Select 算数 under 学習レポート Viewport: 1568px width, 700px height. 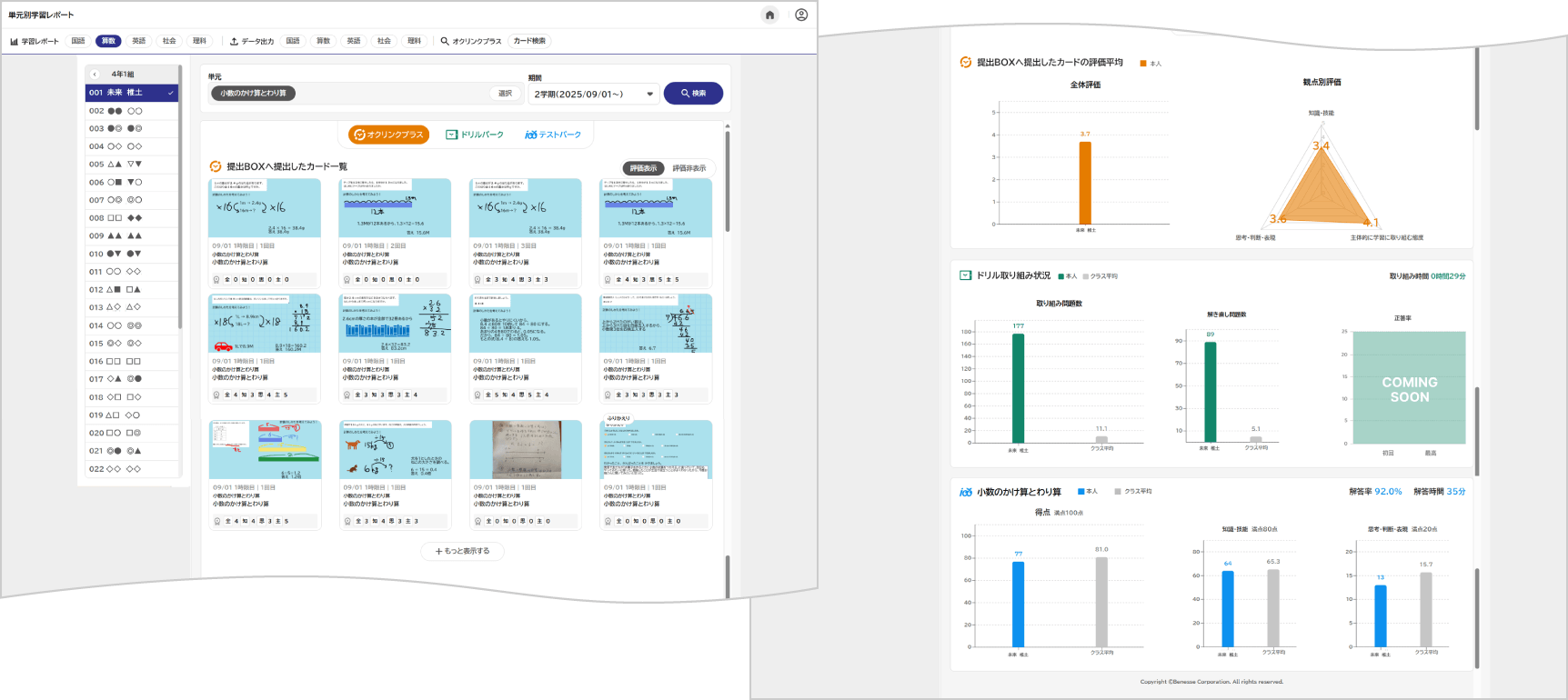point(108,41)
